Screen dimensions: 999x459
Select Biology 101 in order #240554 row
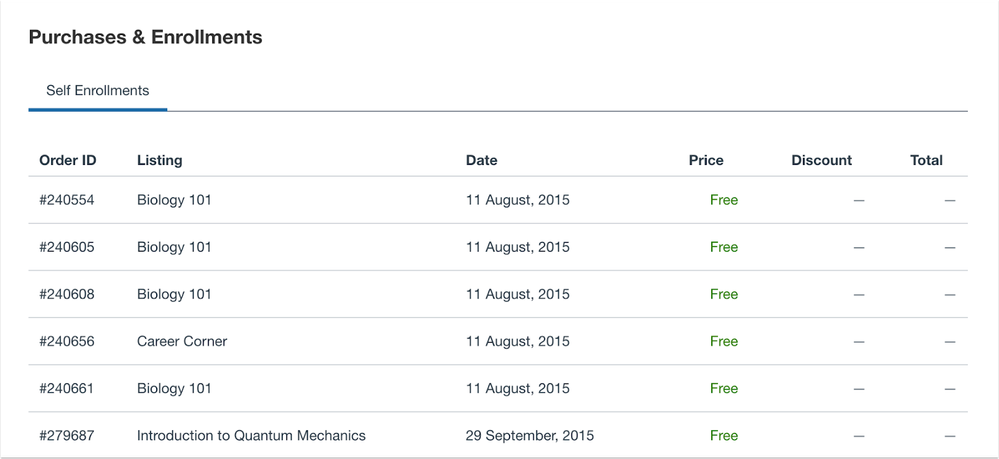click(174, 200)
